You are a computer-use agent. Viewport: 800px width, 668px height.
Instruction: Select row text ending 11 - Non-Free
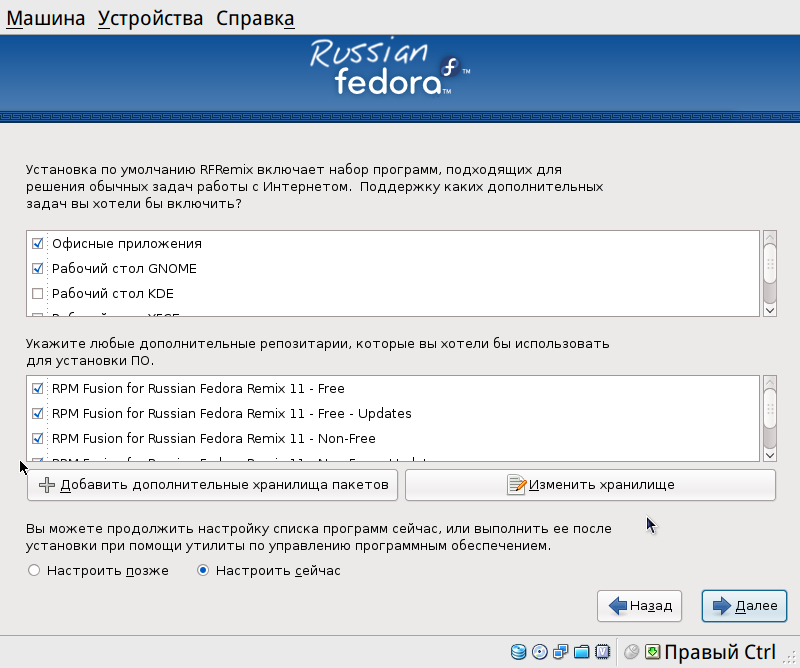click(214, 438)
